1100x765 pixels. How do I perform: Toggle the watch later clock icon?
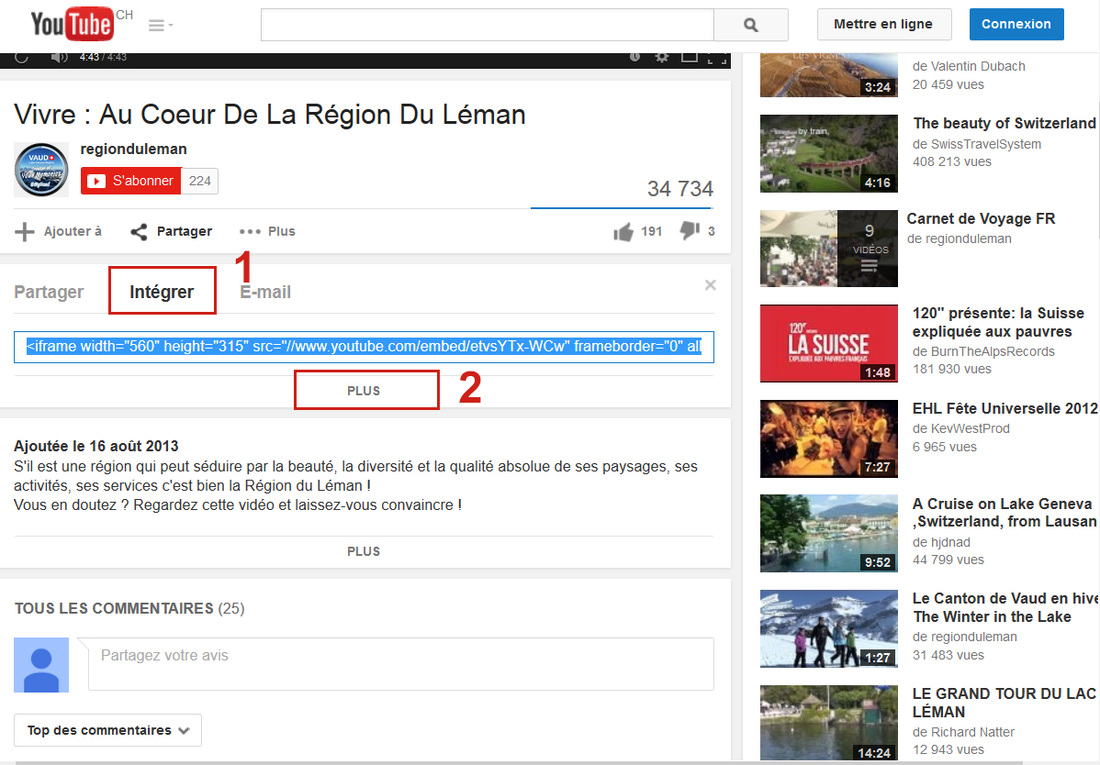(635, 57)
